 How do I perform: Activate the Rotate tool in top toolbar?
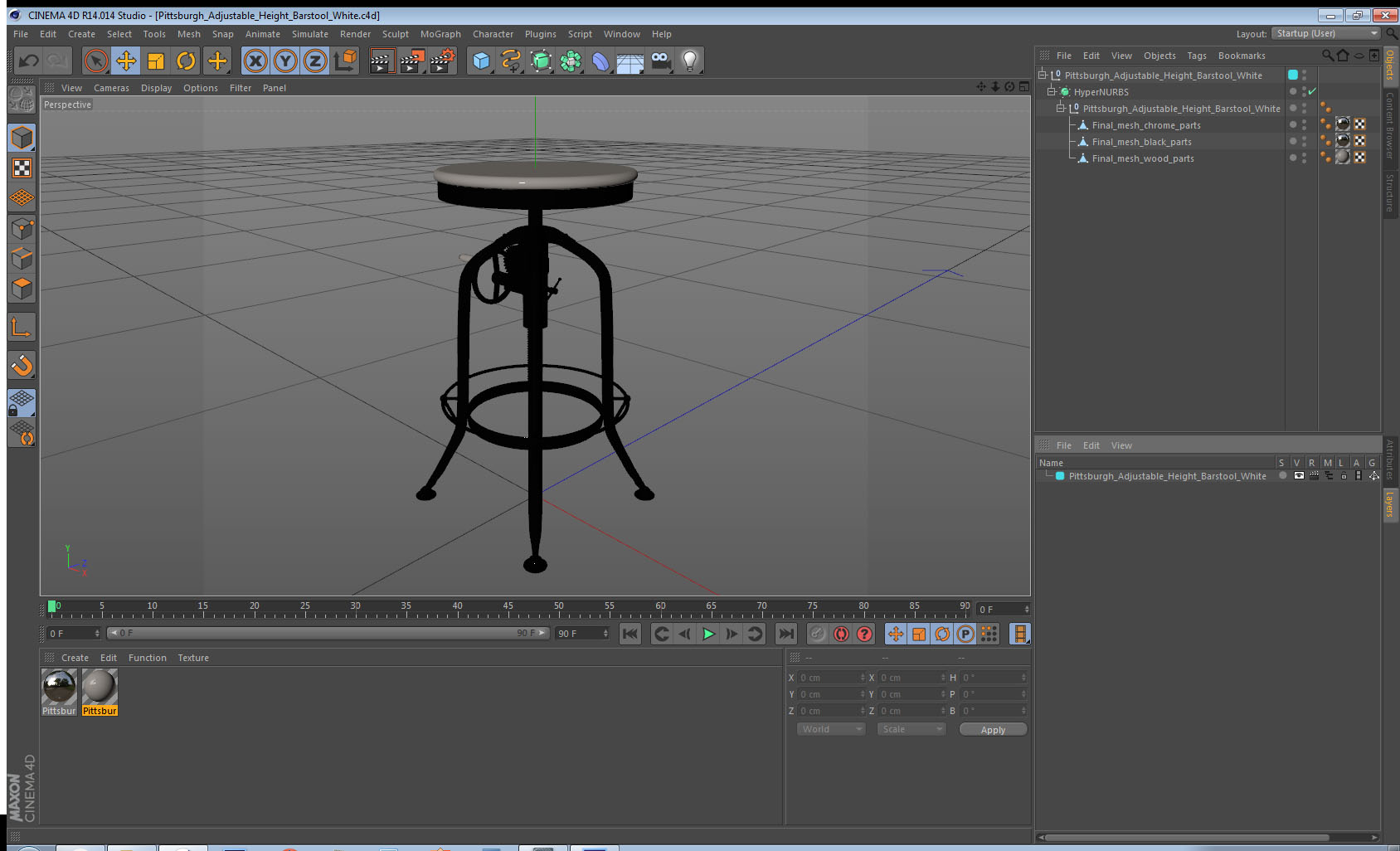pyautogui.click(x=186, y=61)
